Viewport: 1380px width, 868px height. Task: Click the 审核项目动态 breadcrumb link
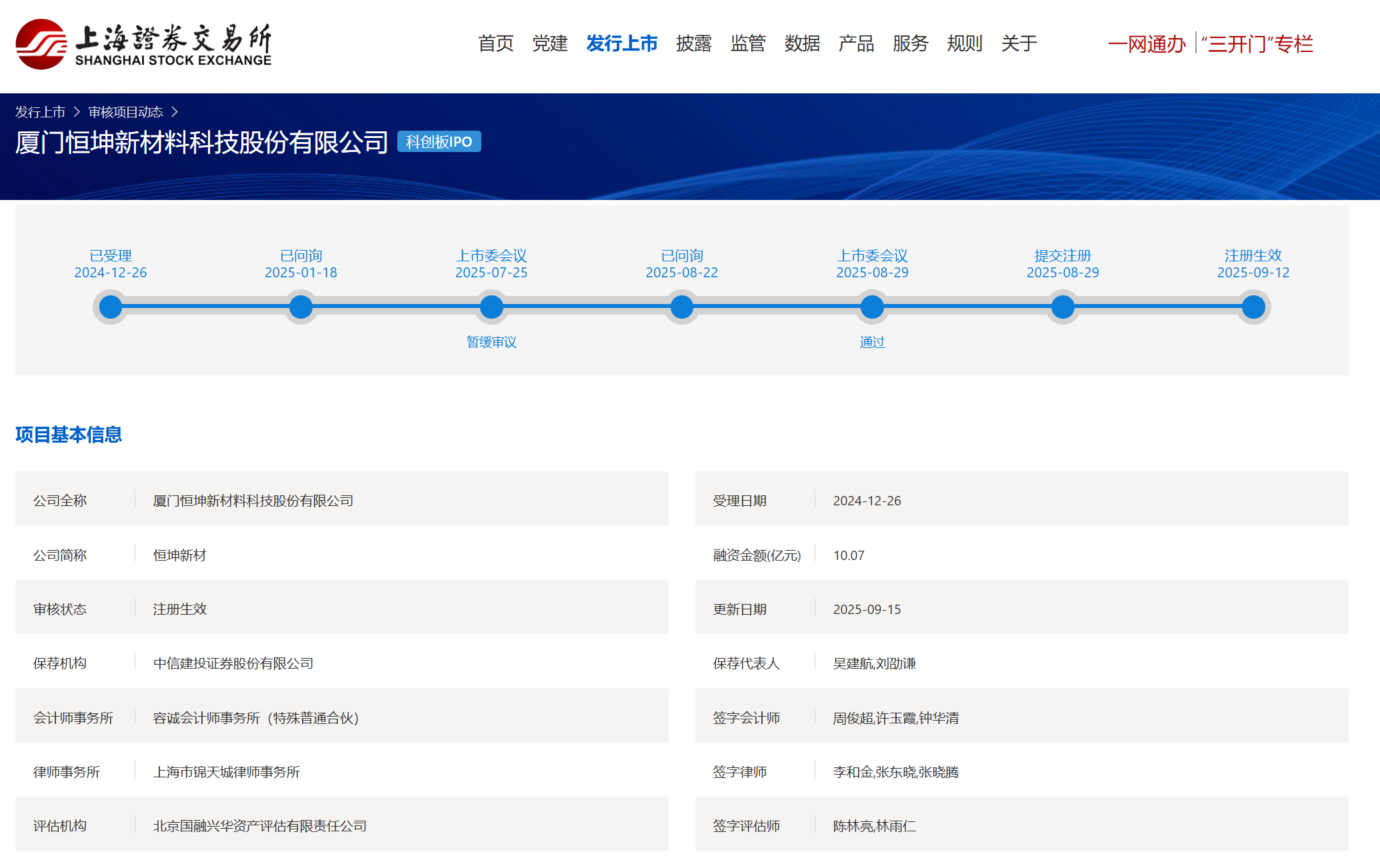pyautogui.click(x=125, y=112)
